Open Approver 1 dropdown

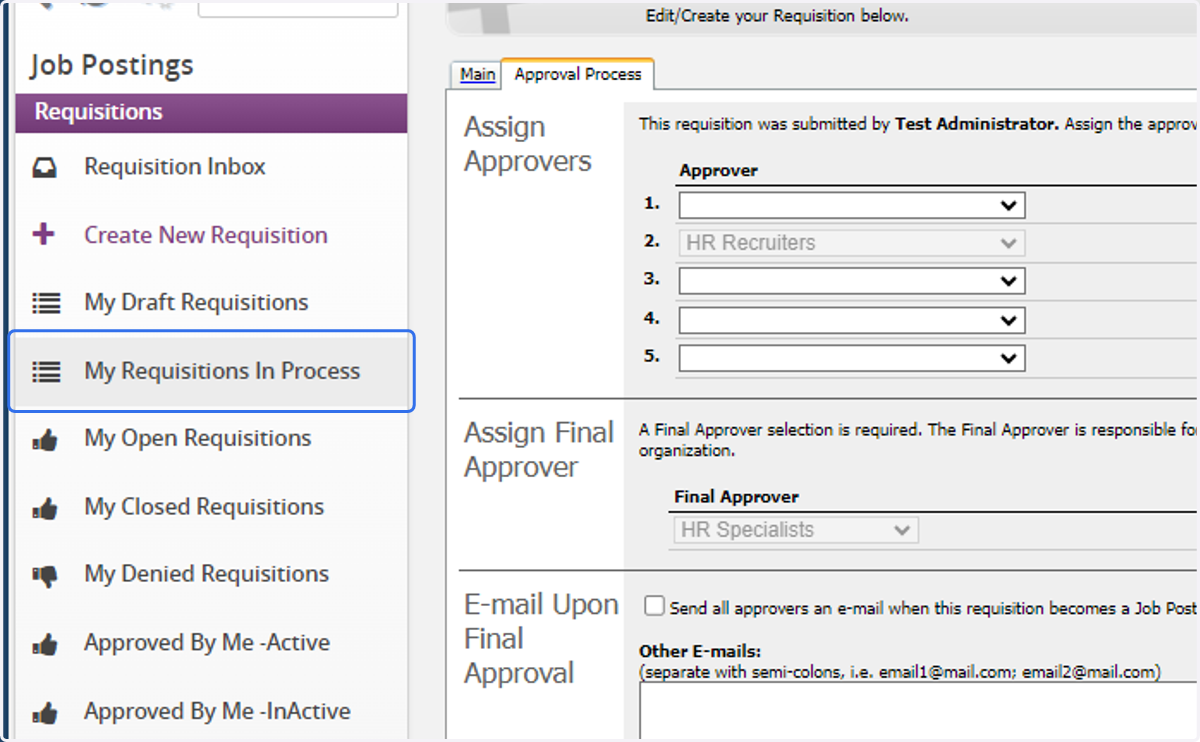point(852,205)
